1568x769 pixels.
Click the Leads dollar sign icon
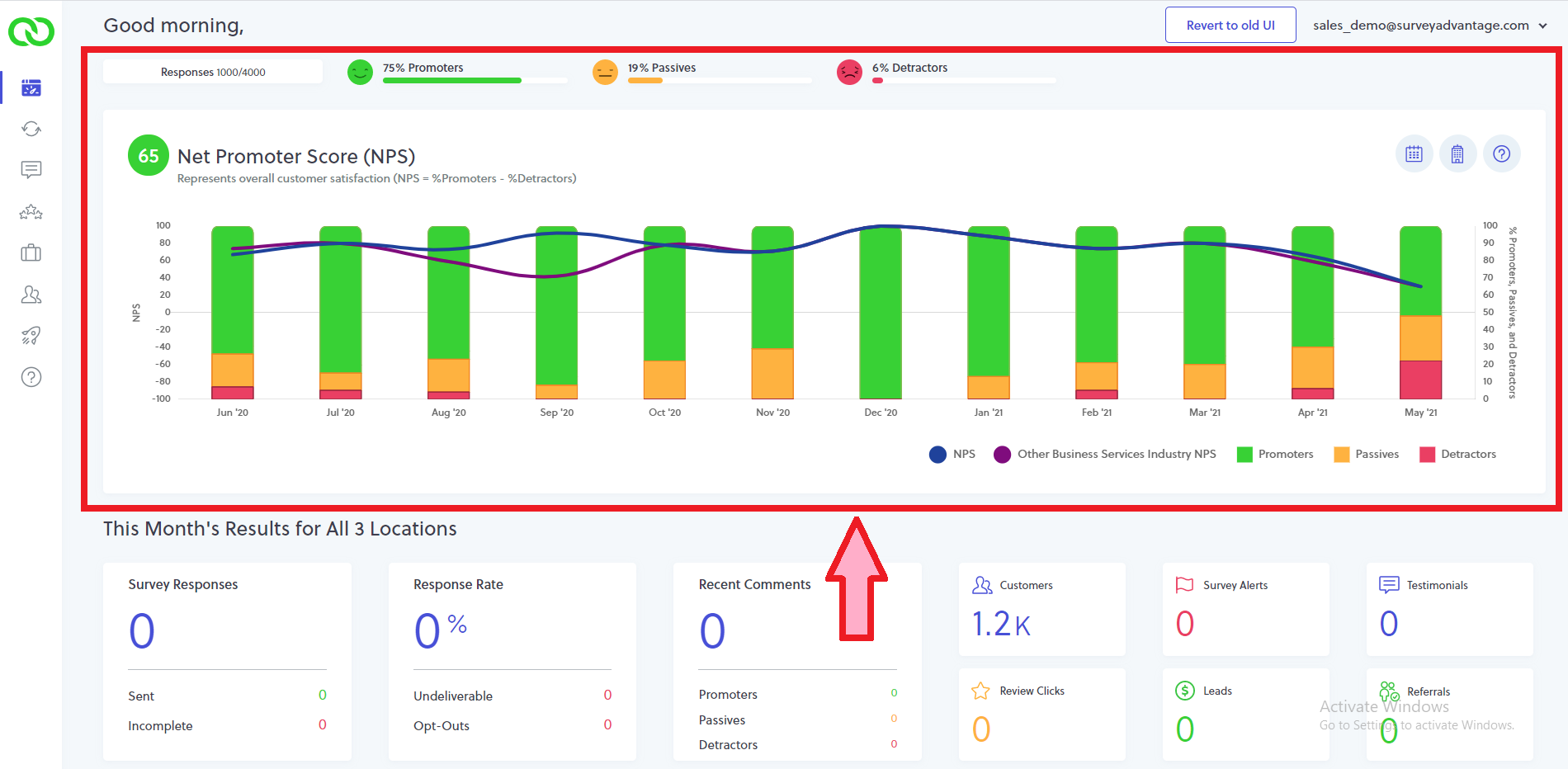(x=1185, y=691)
